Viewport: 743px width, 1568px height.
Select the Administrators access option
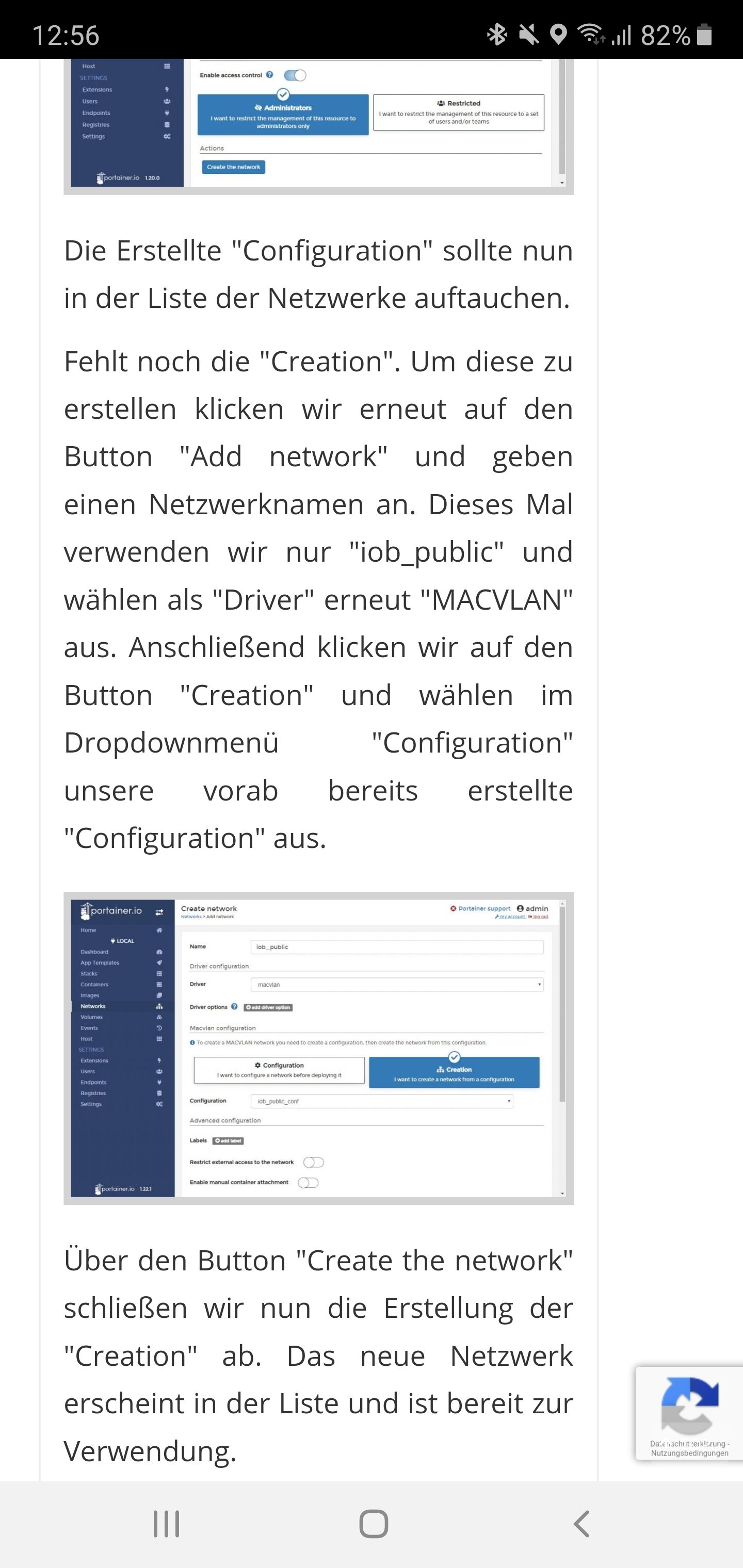tap(283, 115)
